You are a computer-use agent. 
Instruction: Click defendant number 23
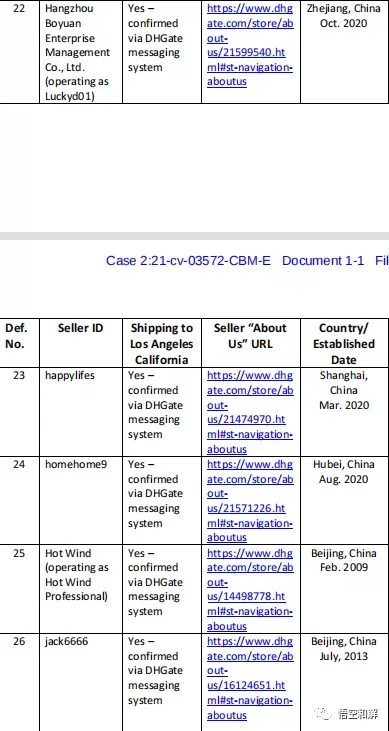(19, 375)
